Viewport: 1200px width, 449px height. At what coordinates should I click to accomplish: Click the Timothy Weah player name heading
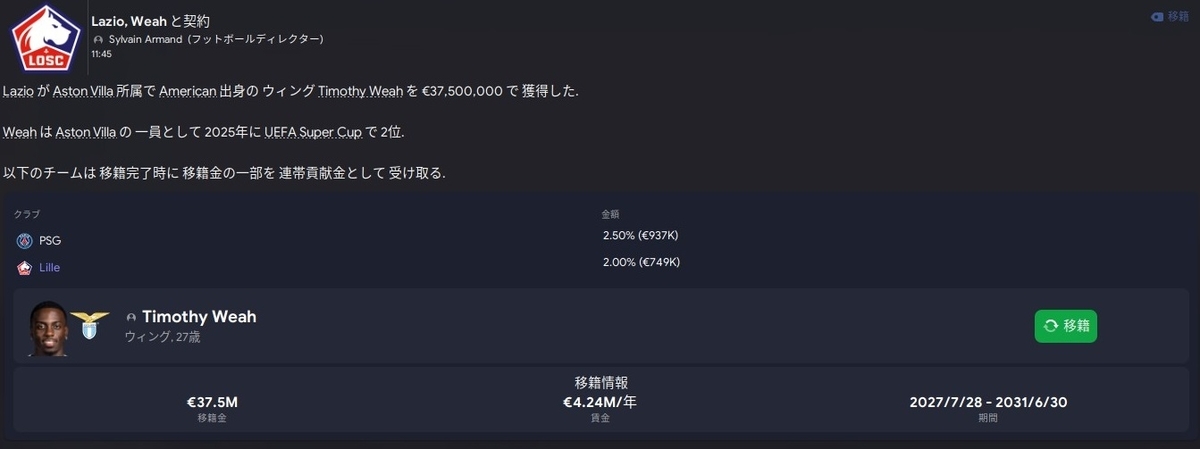tap(199, 317)
